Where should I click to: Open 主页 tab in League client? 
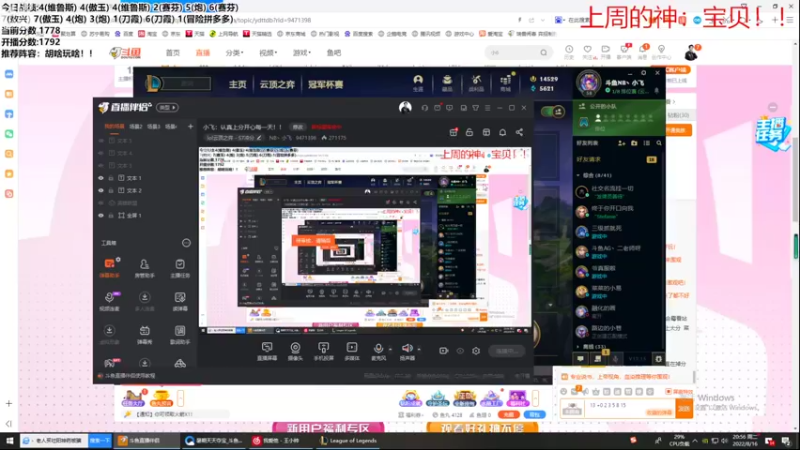point(237,84)
